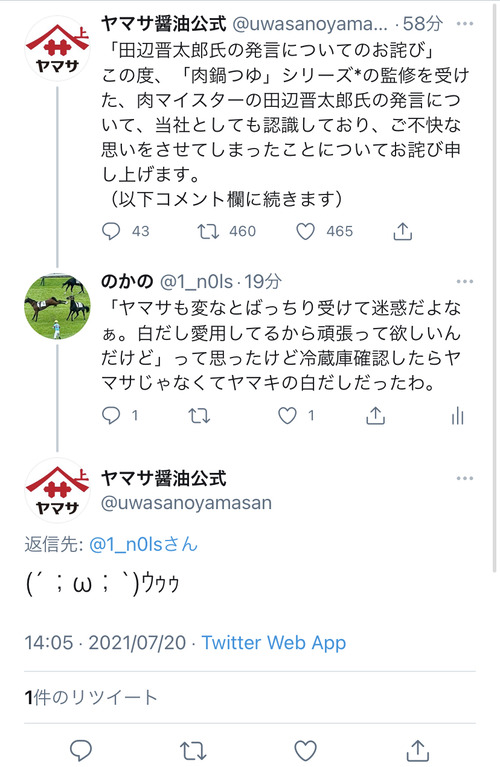Open the Twitter Web App source link
This screenshot has height=767, width=500.
click(x=273, y=642)
